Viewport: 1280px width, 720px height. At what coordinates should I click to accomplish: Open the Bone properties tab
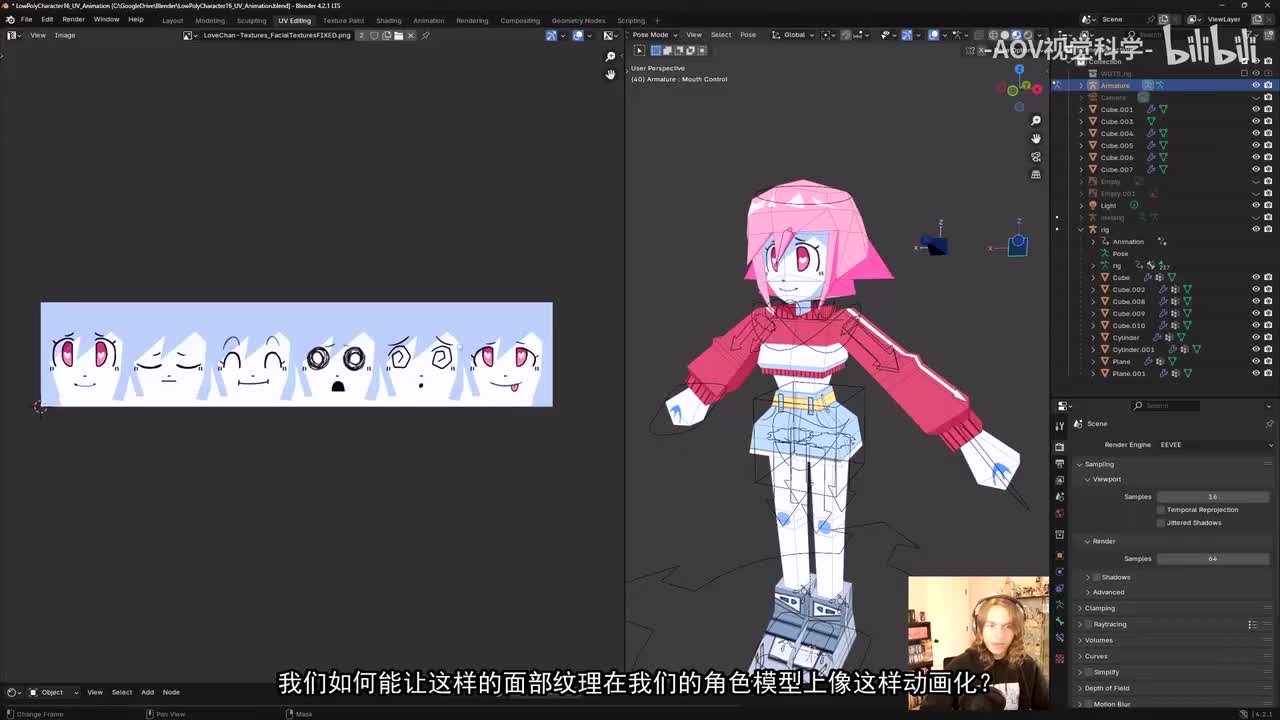click(1060, 623)
